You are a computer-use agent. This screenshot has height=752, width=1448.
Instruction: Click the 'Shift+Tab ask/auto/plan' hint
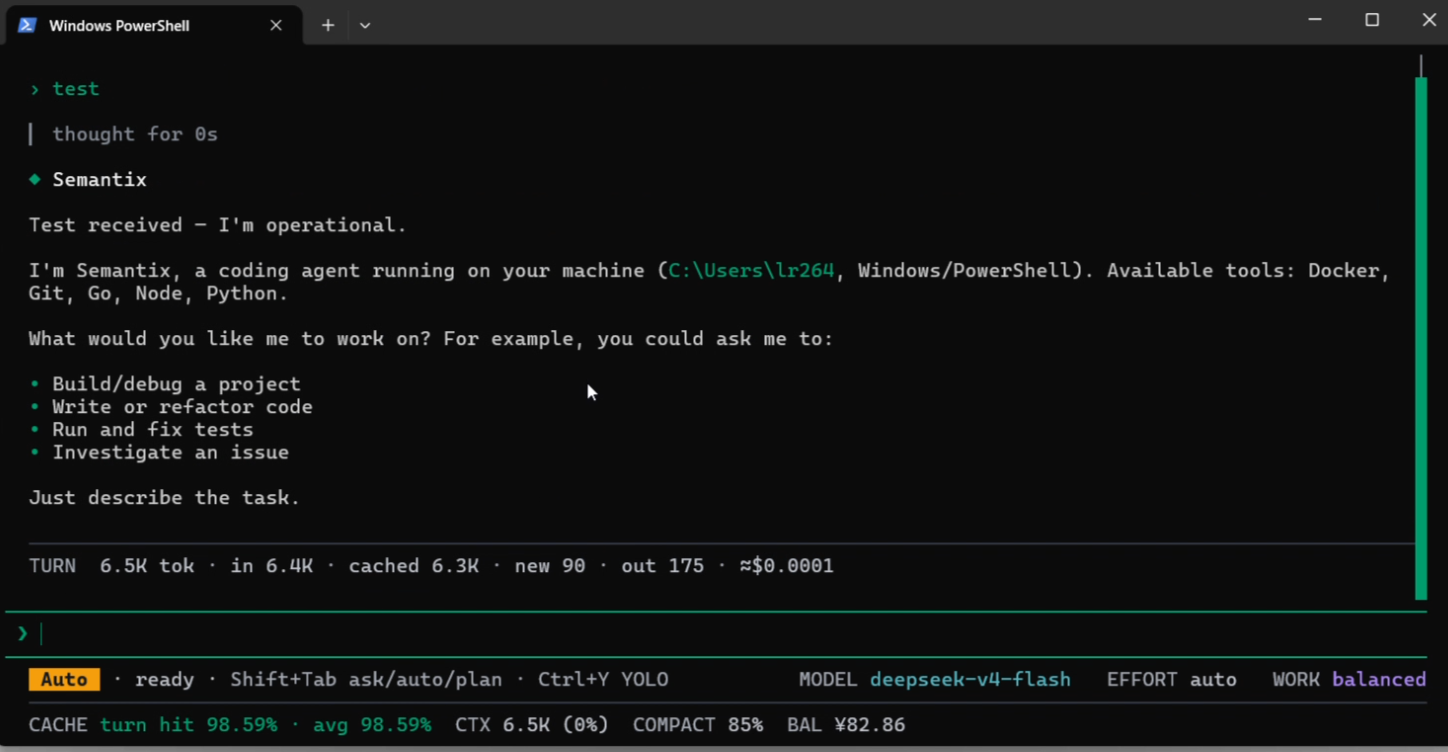366,680
